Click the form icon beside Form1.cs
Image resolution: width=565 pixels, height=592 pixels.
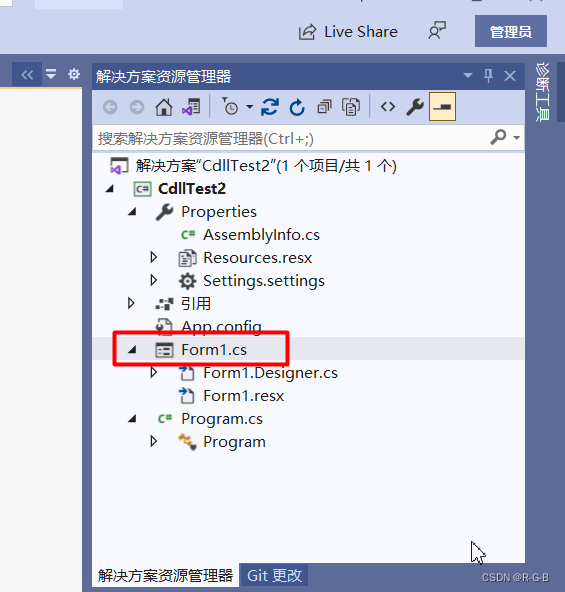tap(164, 350)
